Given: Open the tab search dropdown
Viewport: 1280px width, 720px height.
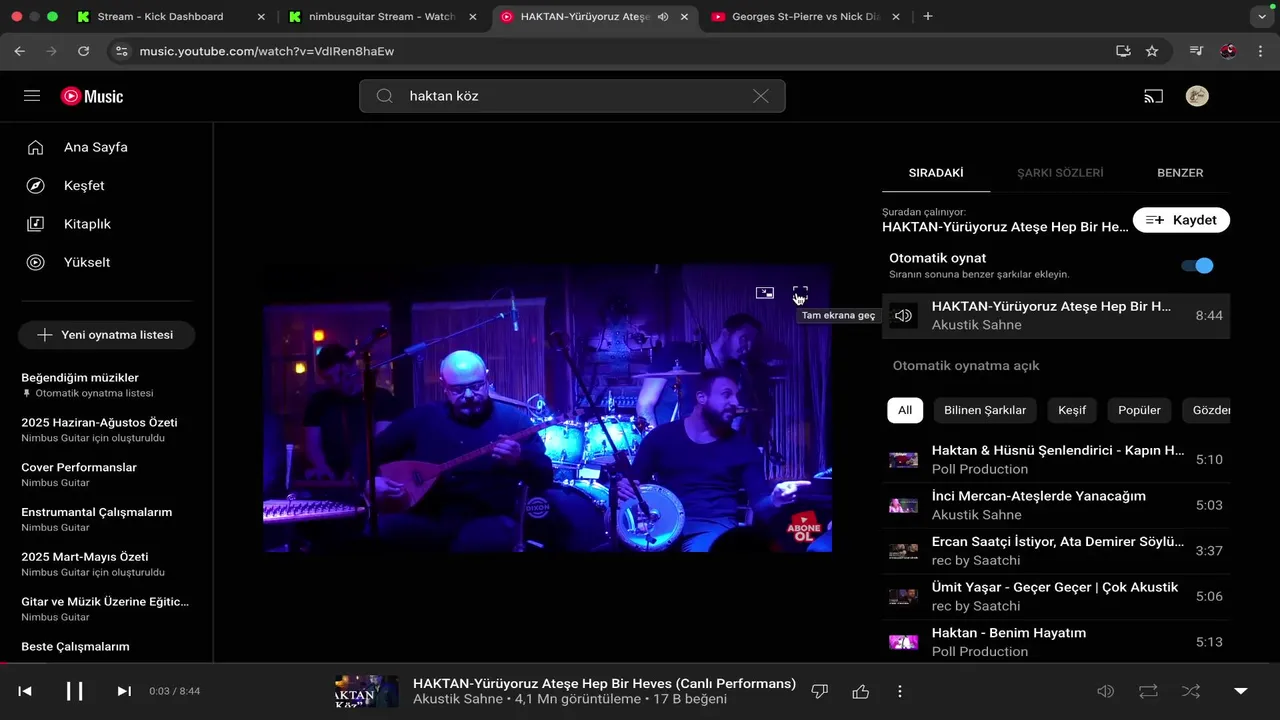Looking at the screenshot, I should click(x=1260, y=17).
